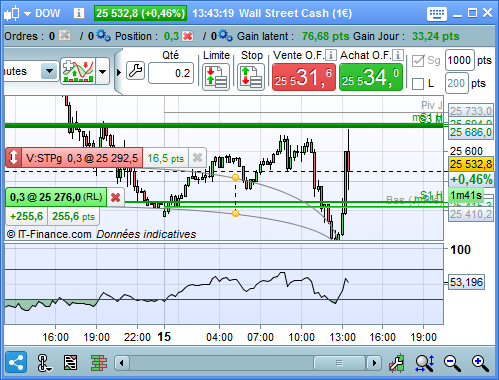This screenshot has width=499, height=380.
Task: Click the share icon in the bottom toolbar
Action: 16,362
